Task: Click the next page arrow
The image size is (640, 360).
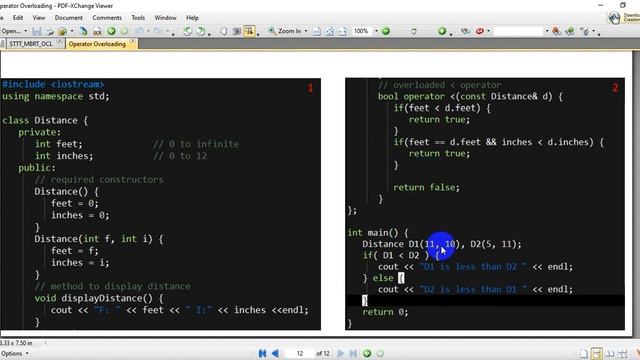Action: pyautogui.click(x=340, y=353)
